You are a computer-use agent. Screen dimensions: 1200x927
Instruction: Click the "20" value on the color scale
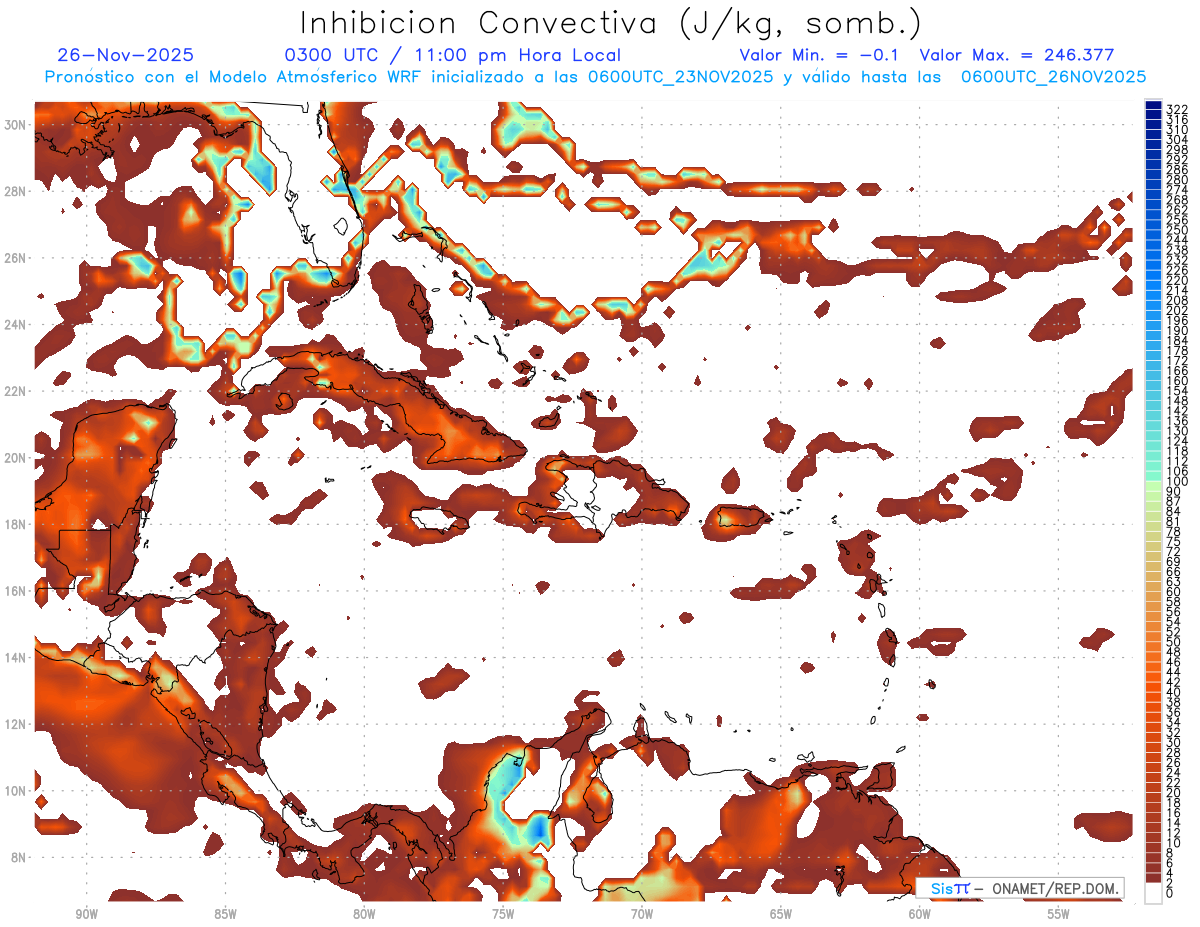click(x=1174, y=793)
